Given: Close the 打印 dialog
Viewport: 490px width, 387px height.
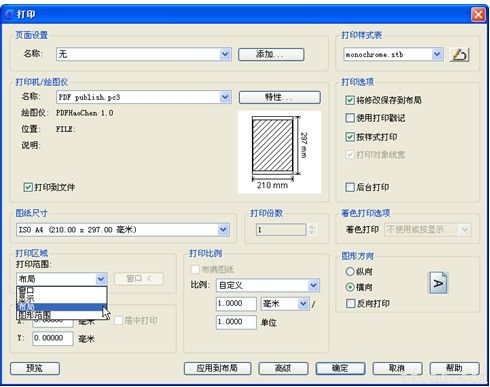Looking at the screenshot, I should [x=478, y=15].
